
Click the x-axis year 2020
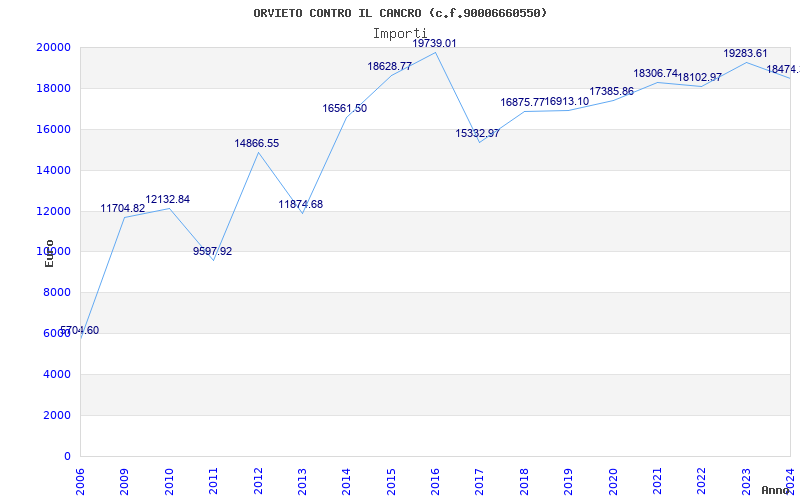[613, 482]
